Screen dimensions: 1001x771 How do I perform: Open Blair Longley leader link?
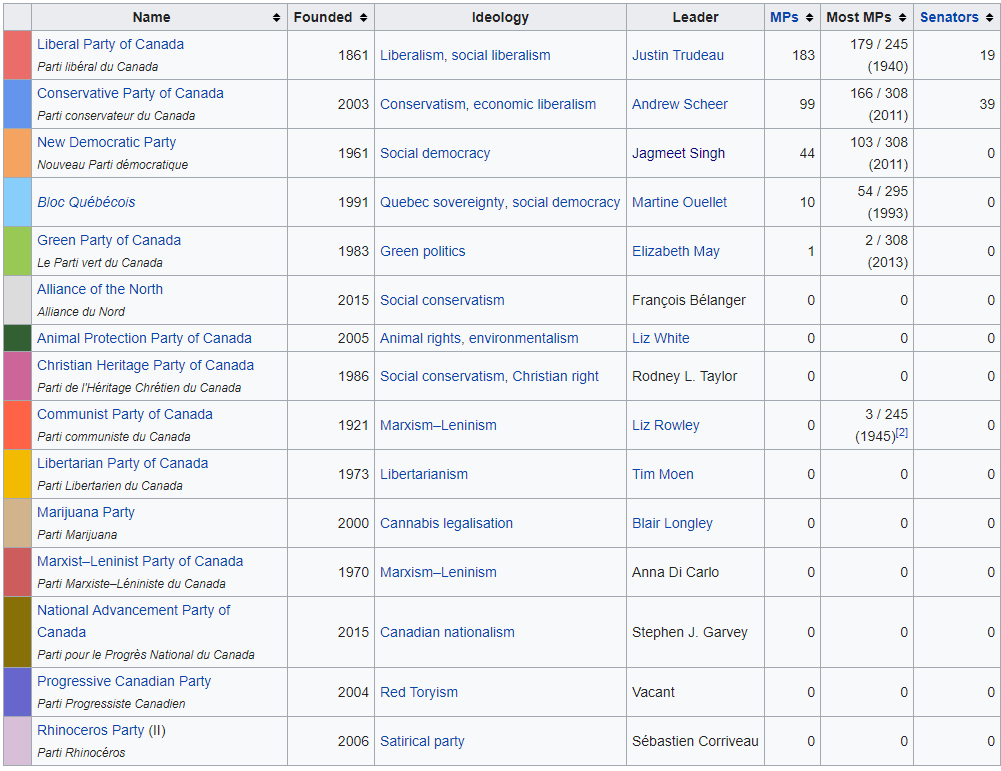(x=672, y=524)
